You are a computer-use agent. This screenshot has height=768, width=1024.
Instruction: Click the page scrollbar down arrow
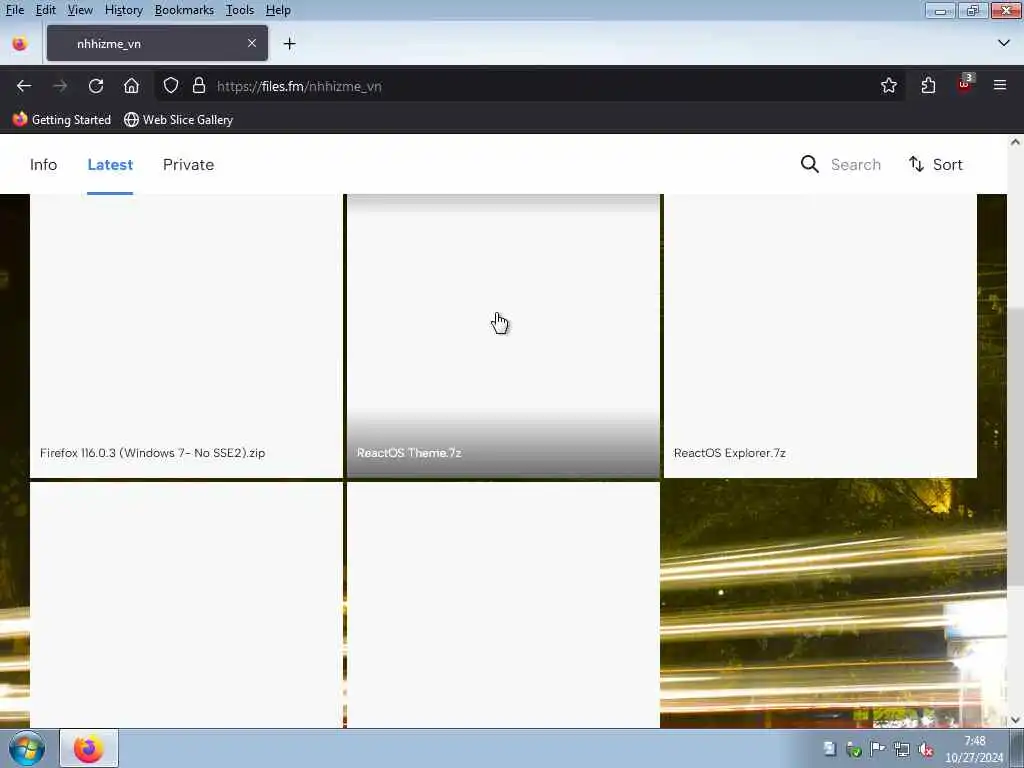pos(1015,720)
